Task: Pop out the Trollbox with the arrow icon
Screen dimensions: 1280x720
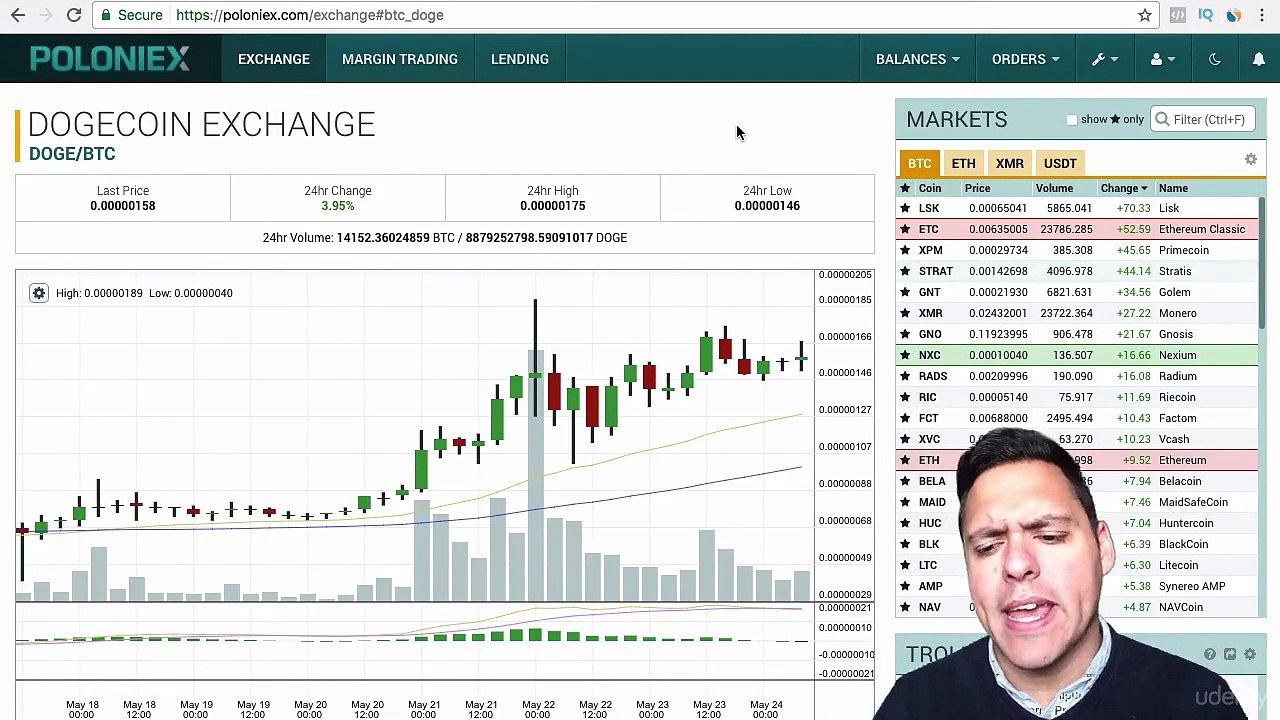Action: [x=1230, y=654]
